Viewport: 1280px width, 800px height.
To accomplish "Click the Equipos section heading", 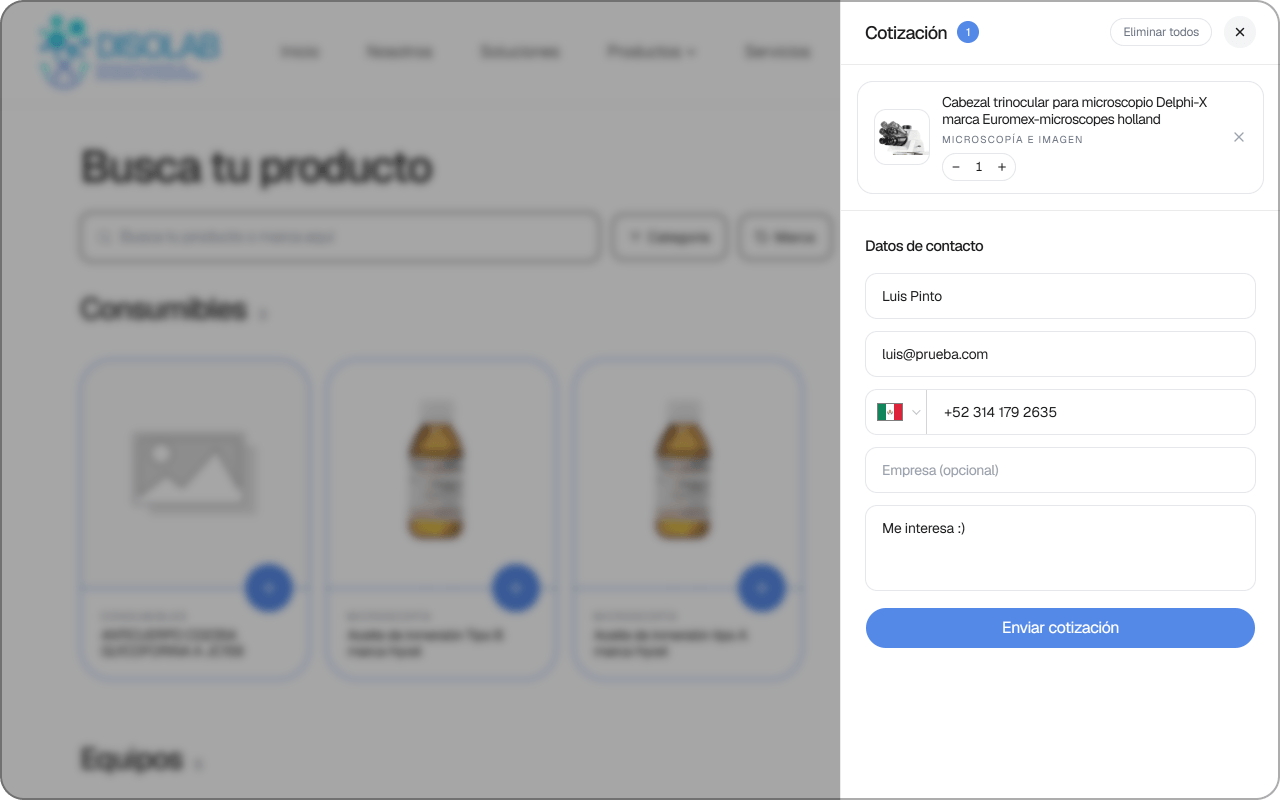I will coord(132,760).
